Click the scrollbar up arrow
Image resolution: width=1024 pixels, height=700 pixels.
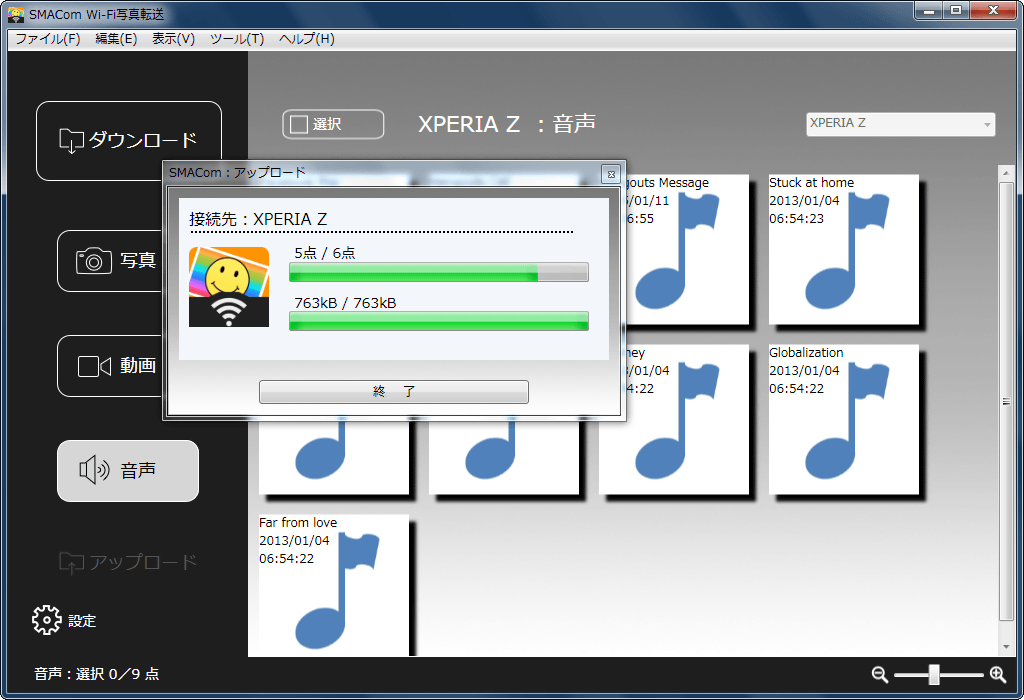tap(1006, 172)
